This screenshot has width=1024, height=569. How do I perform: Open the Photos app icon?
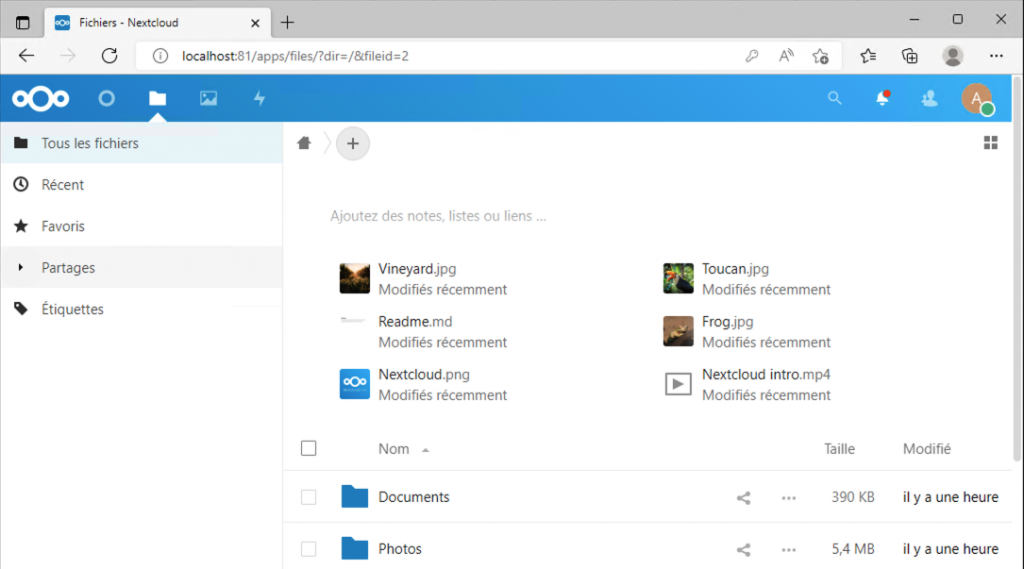tap(208, 98)
